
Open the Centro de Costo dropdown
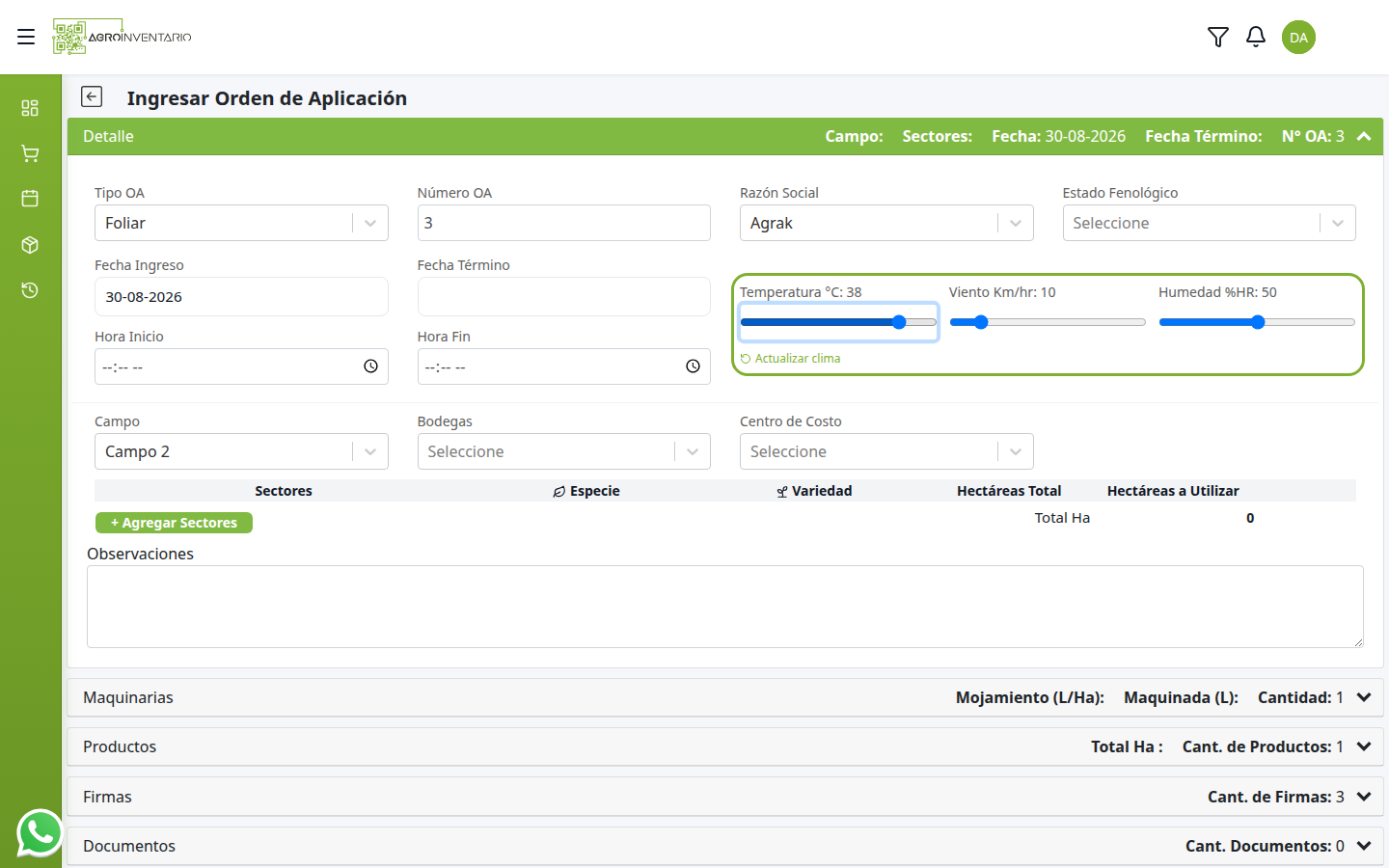tap(886, 451)
